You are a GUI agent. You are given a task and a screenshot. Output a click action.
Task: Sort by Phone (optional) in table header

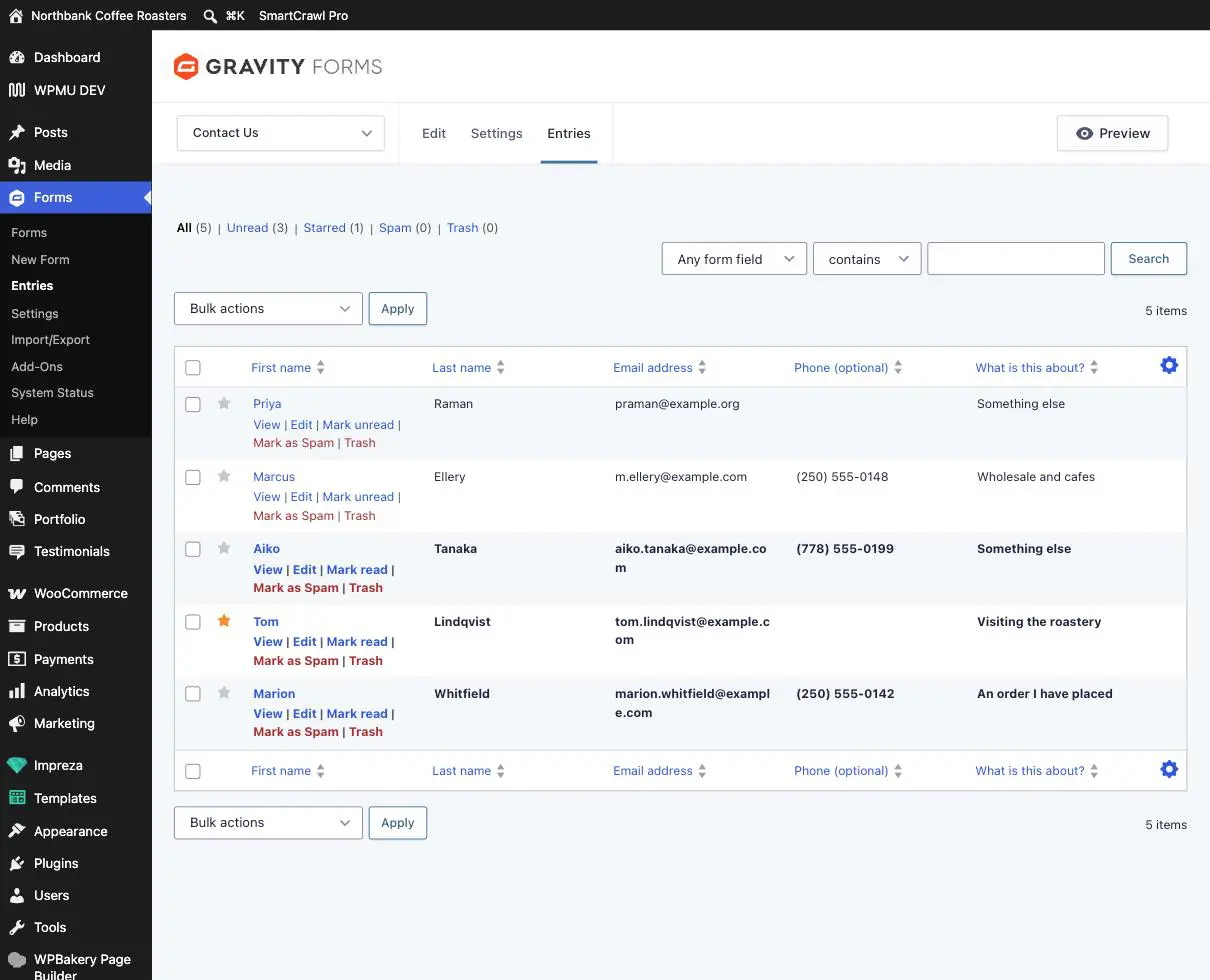pos(848,368)
